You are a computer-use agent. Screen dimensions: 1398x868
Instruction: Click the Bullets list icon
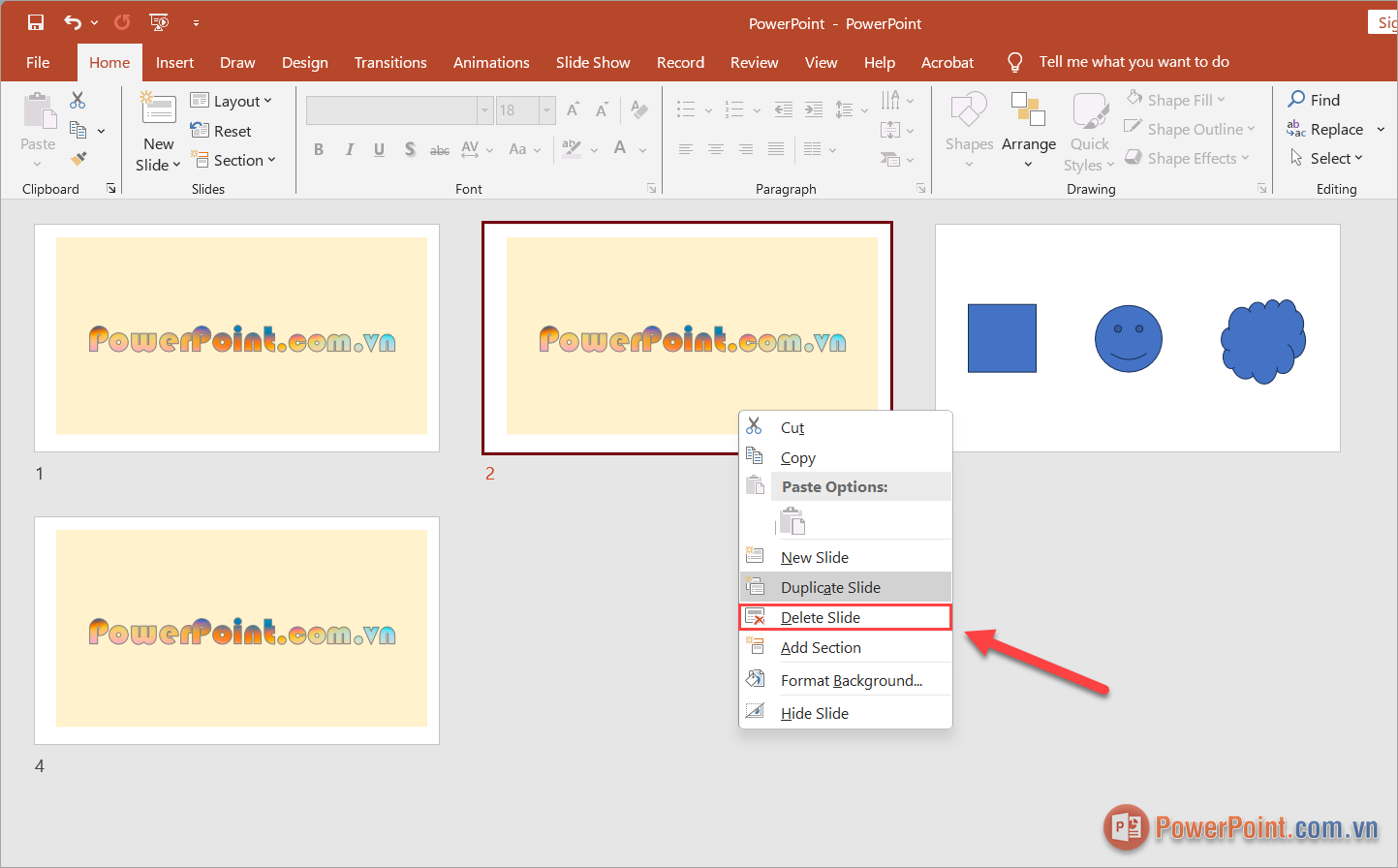click(686, 109)
